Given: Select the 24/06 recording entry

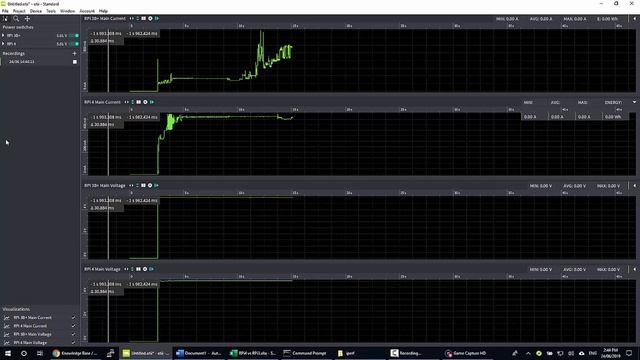Looking at the screenshot, I should pyautogui.click(x=40, y=62).
